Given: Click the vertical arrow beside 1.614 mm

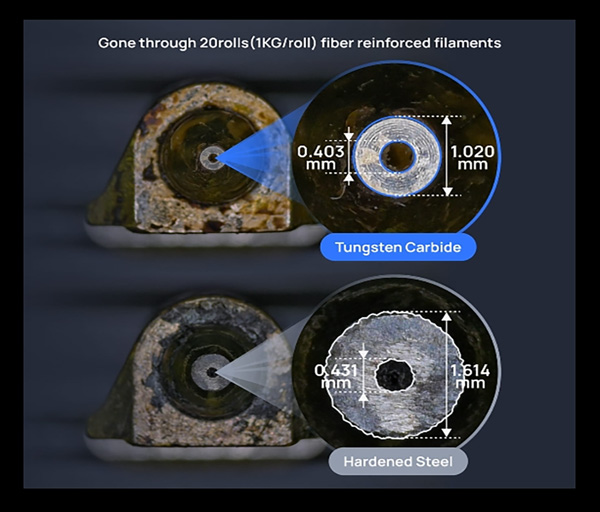Looking at the screenshot, I should pos(446,374).
